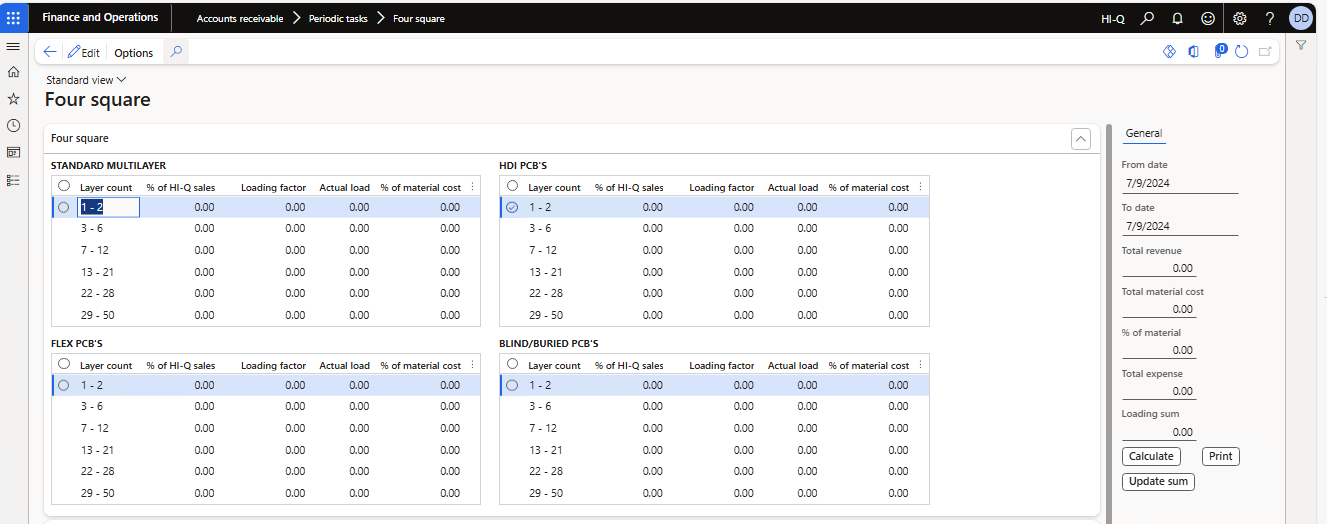The image size is (1327, 524).
Task: Open column options for HDI PCB's grid
Action: tap(920, 187)
